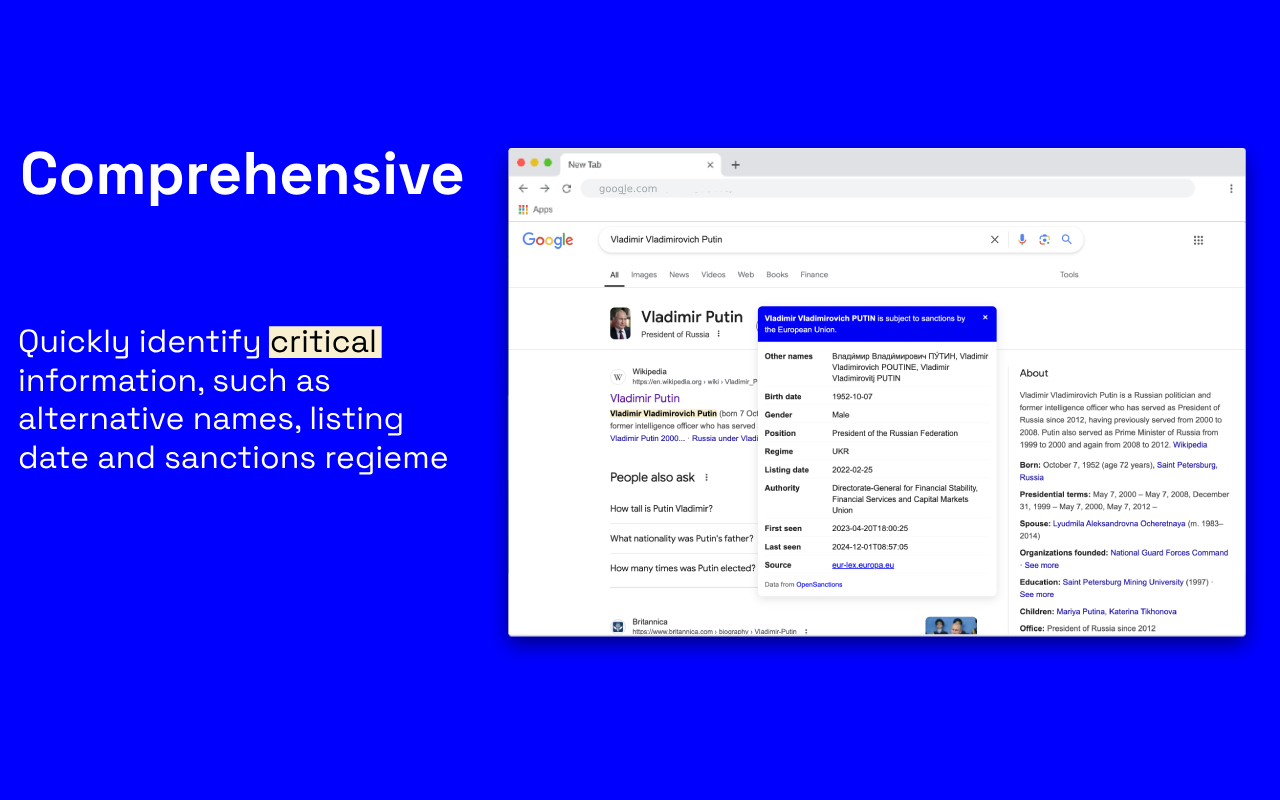Open the 'Vladimir Putin 2000...' sublink

(648, 438)
